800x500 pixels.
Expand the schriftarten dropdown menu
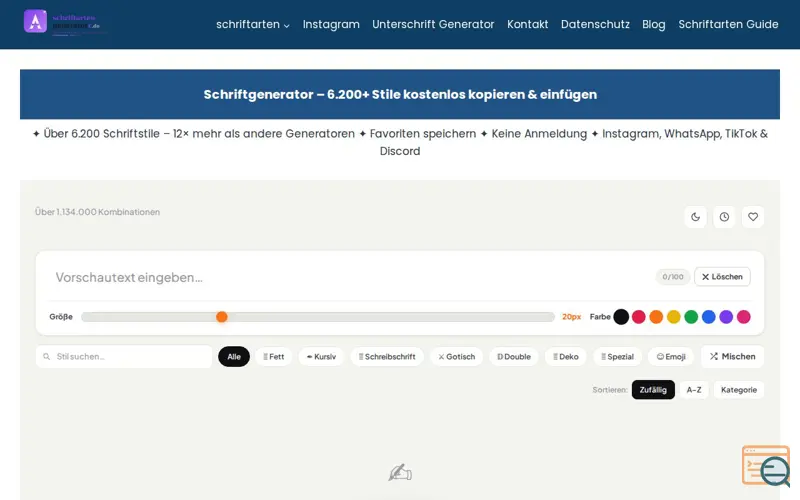(x=253, y=24)
